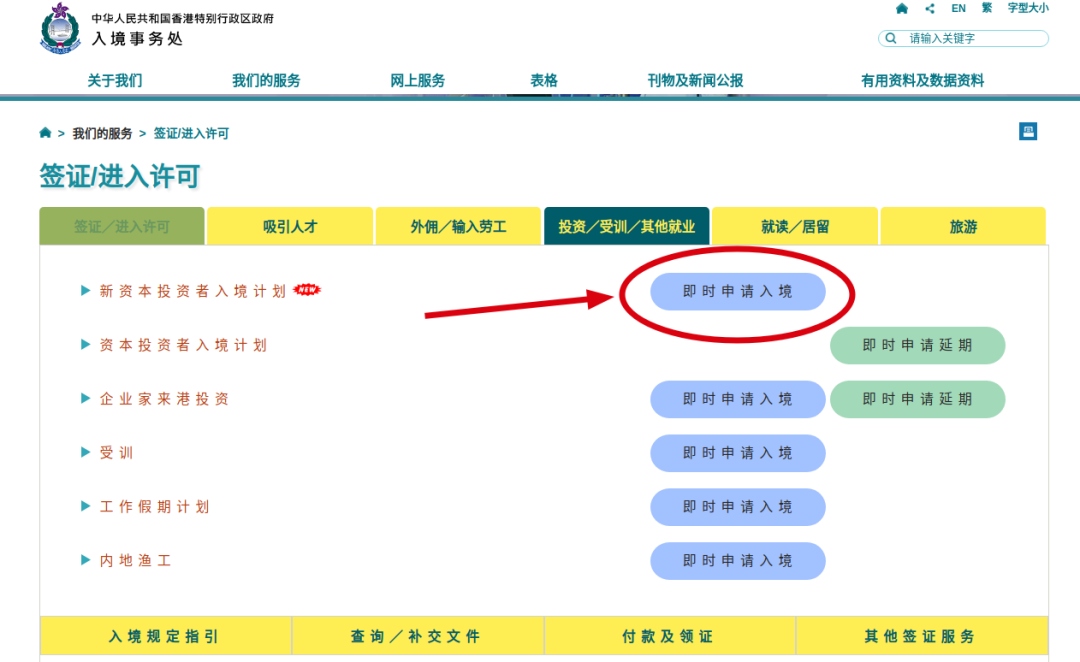1080x662 pixels.
Task: Click 即时申请入境 for 新资本投资者入境计划
Action: (x=737, y=292)
